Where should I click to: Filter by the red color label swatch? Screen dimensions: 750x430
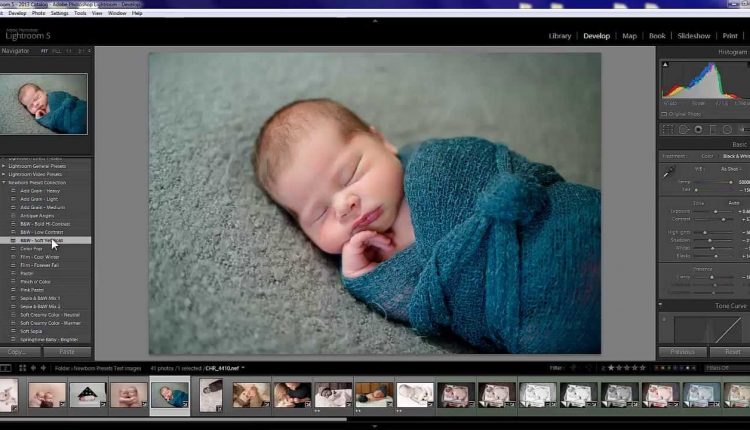pos(656,368)
